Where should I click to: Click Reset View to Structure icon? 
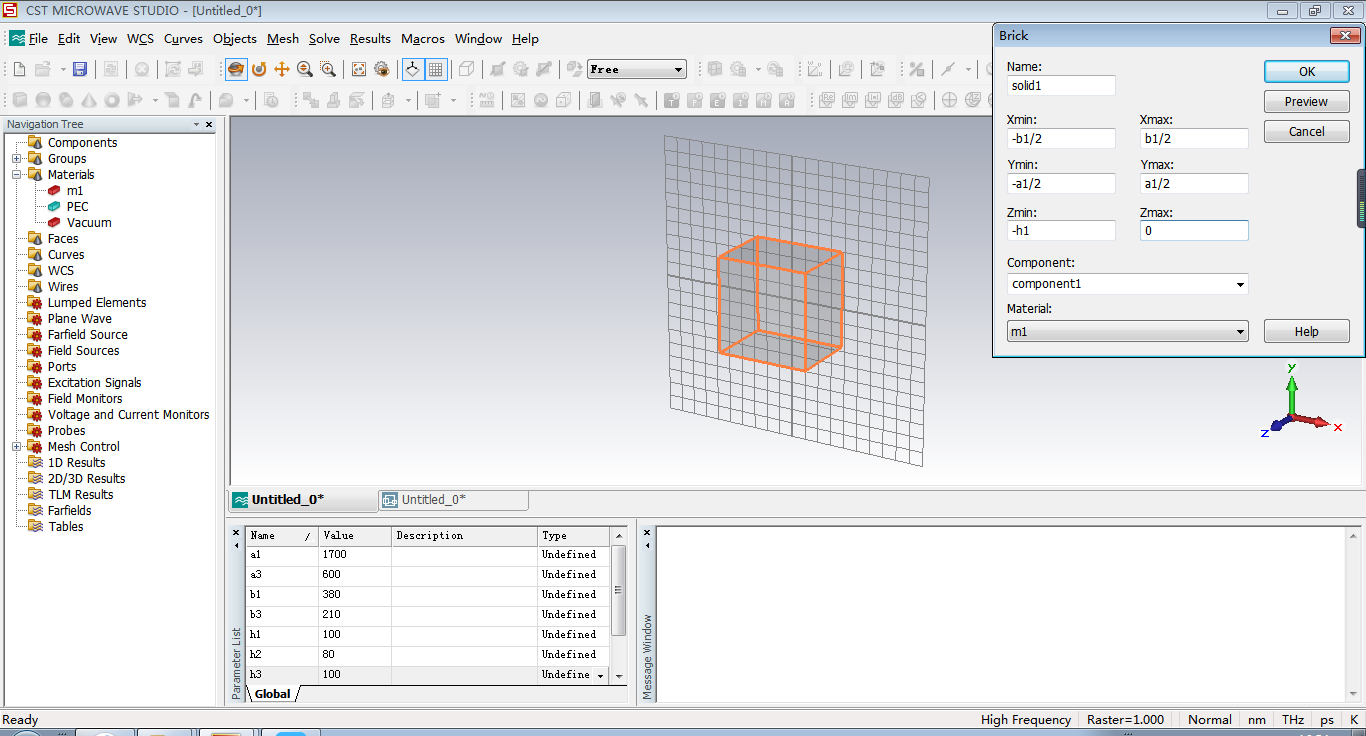click(359, 69)
